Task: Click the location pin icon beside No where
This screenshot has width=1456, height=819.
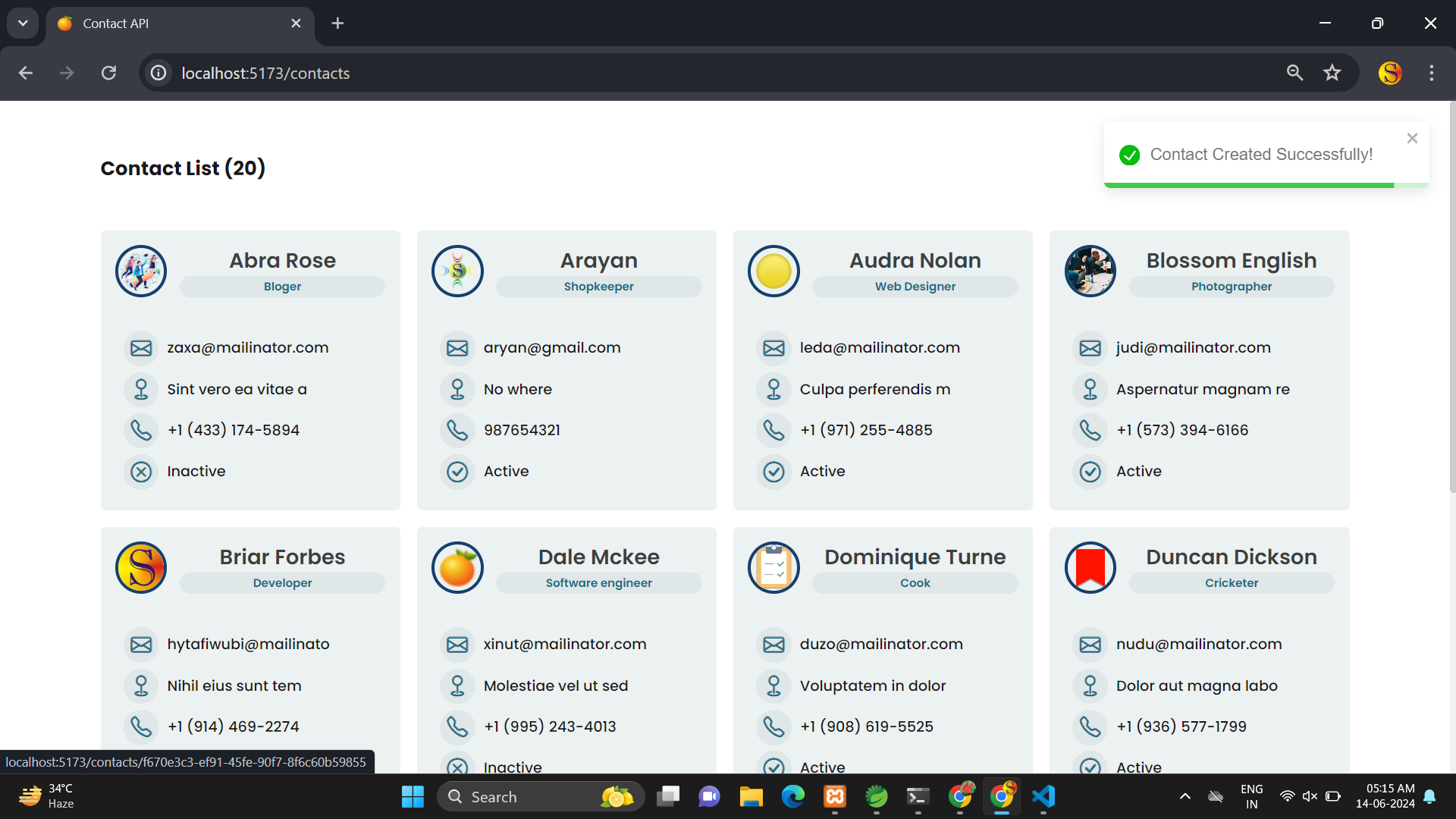Action: (x=457, y=389)
